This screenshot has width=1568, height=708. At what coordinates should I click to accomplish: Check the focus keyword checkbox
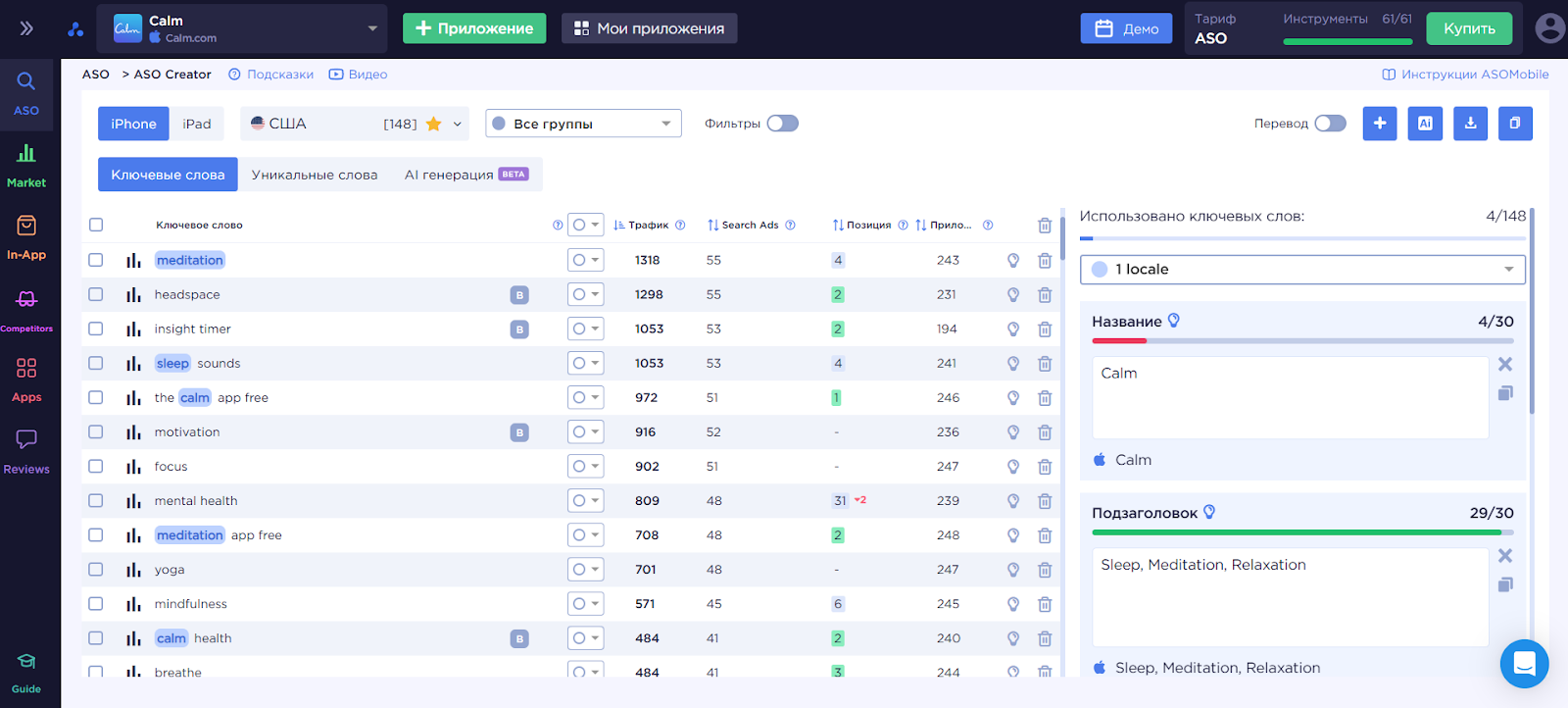pos(96,466)
